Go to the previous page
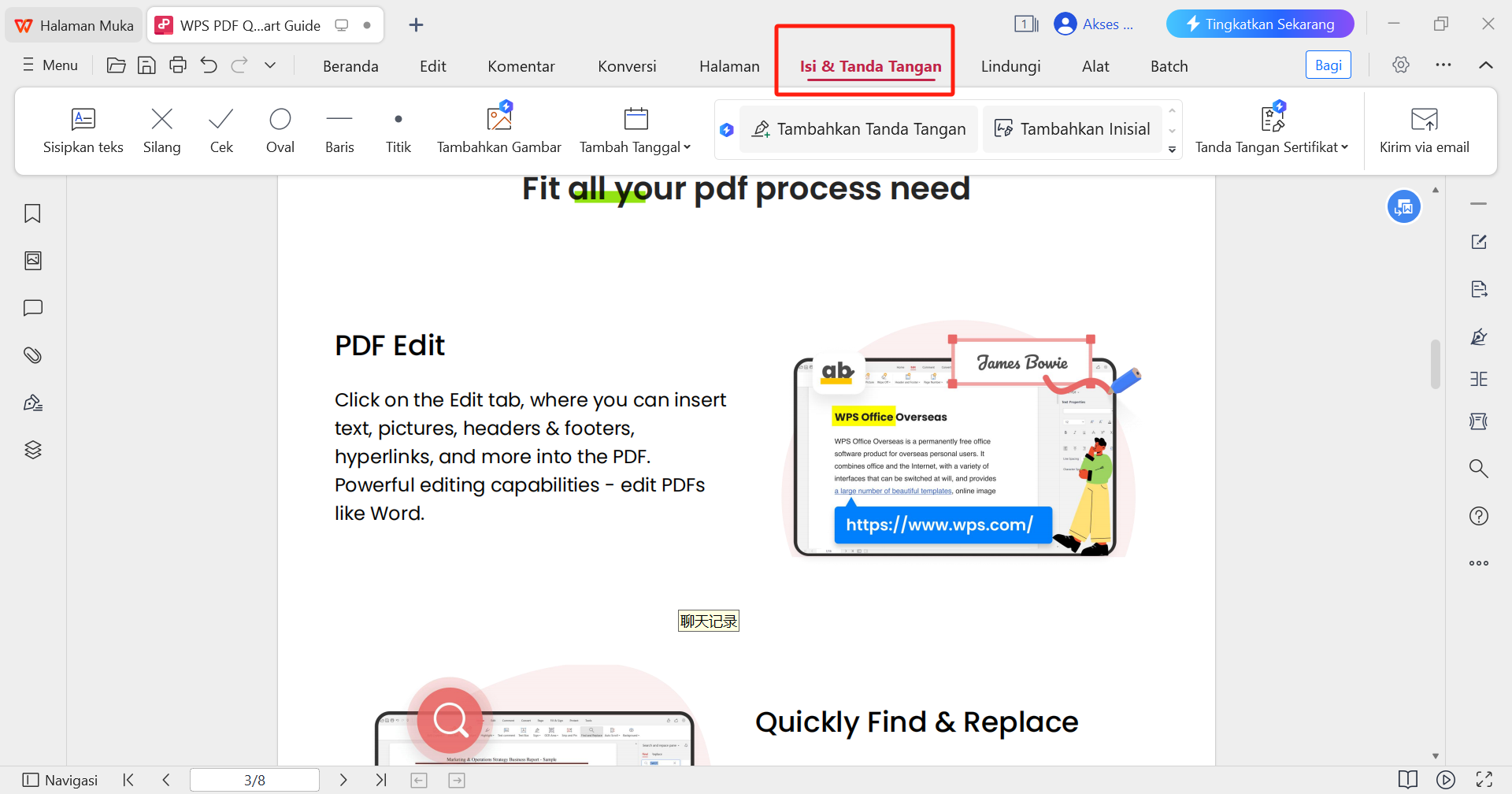This screenshot has height=794, width=1512. point(166,780)
